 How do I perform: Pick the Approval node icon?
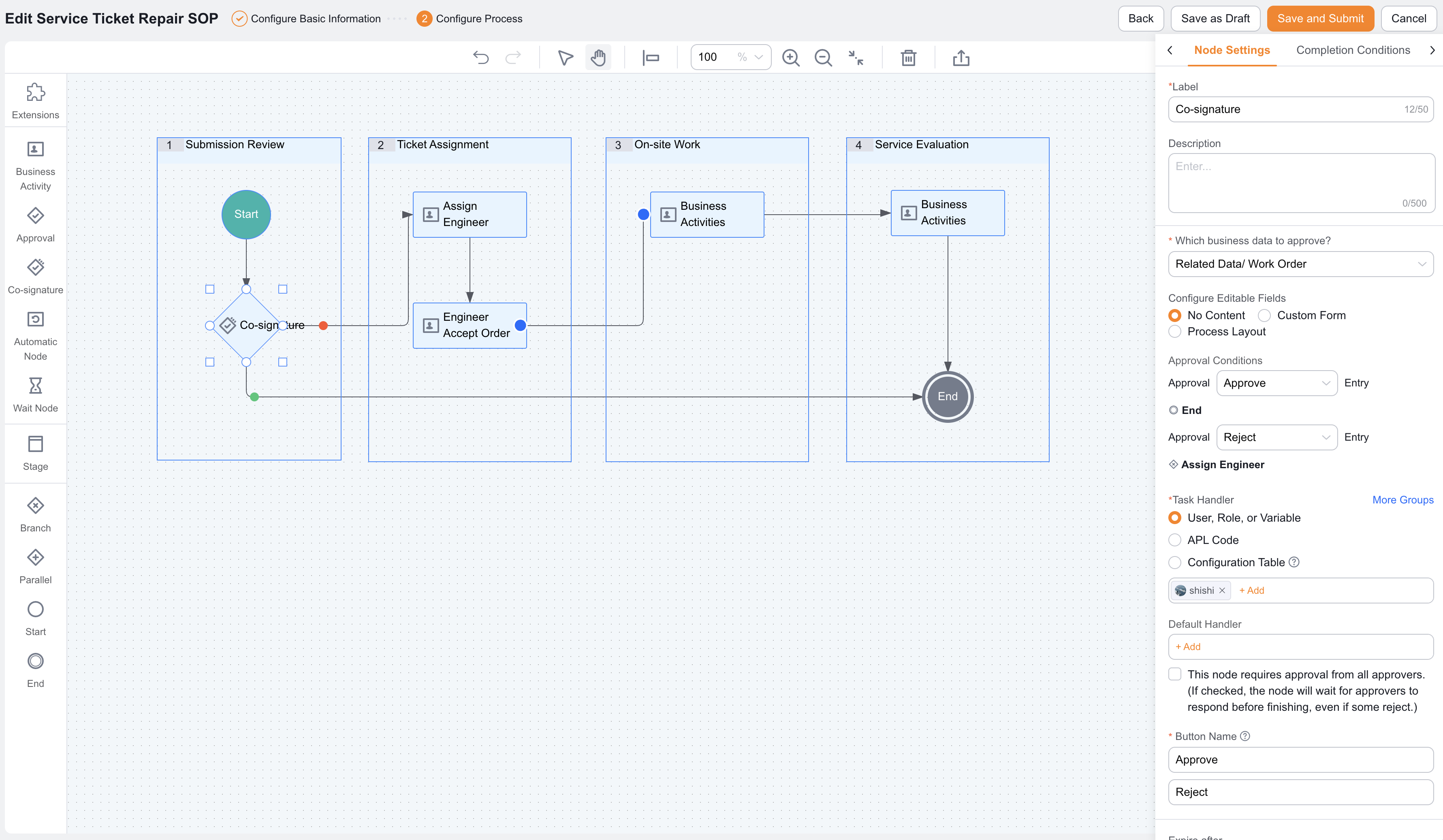(x=36, y=215)
